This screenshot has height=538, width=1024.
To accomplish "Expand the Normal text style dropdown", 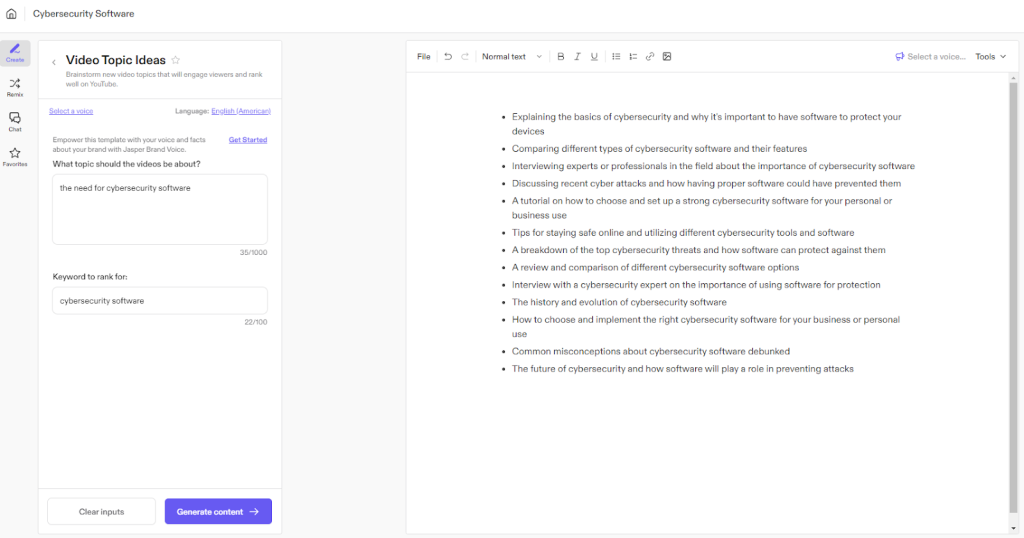I will point(512,57).
